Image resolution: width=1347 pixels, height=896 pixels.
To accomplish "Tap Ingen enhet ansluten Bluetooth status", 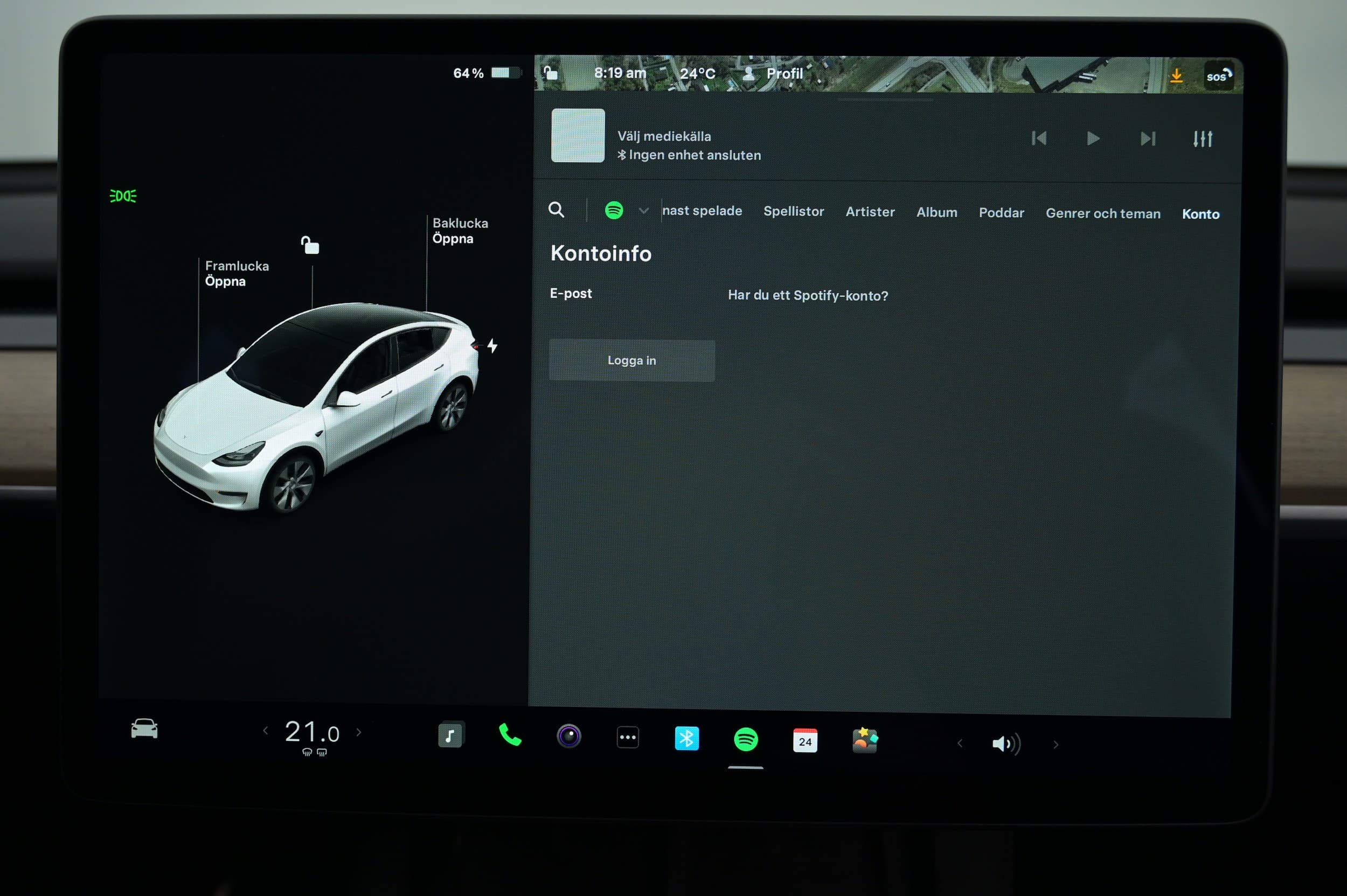I will (689, 155).
